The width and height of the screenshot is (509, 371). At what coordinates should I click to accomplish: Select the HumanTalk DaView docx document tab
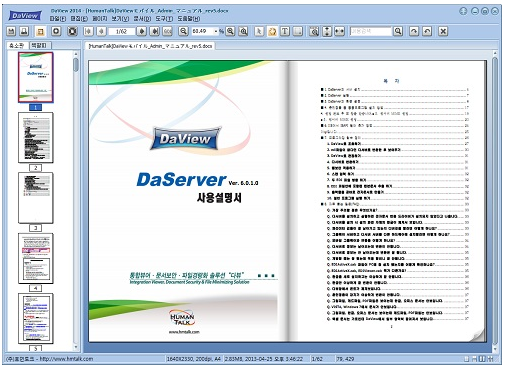click(x=150, y=46)
